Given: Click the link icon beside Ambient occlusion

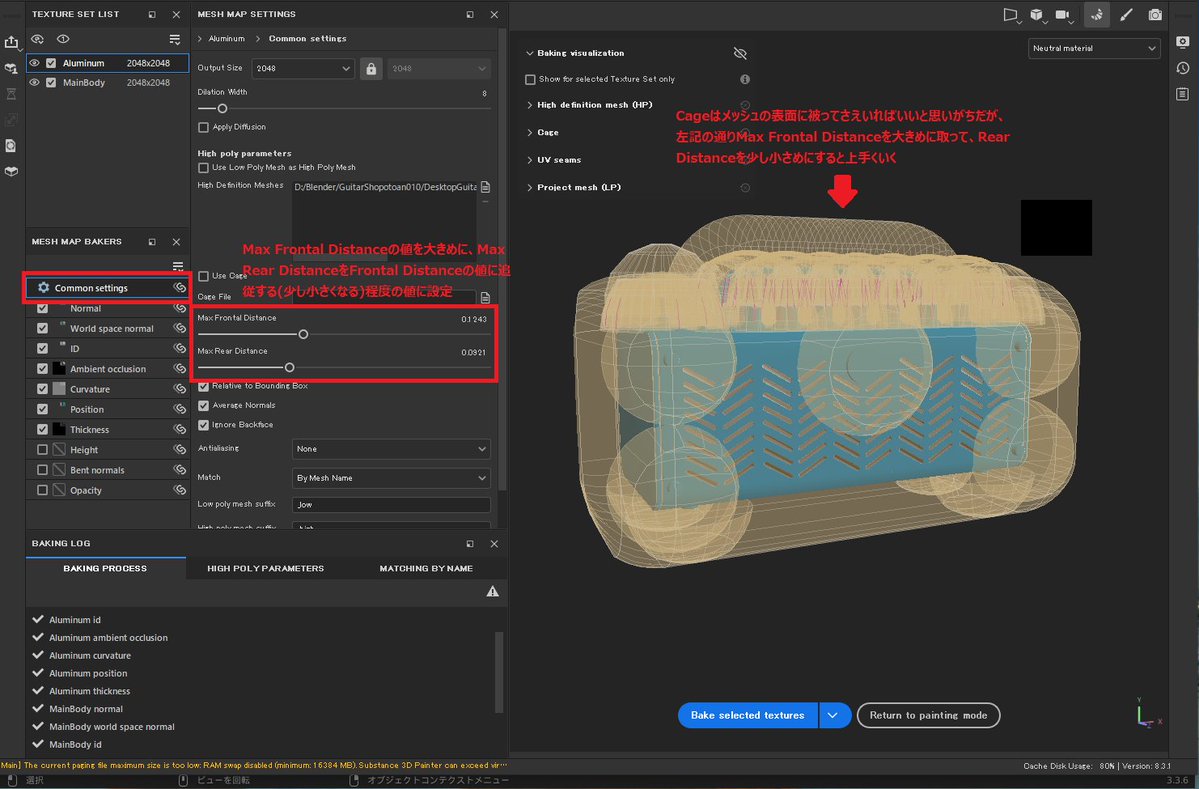Looking at the screenshot, I should (x=180, y=369).
